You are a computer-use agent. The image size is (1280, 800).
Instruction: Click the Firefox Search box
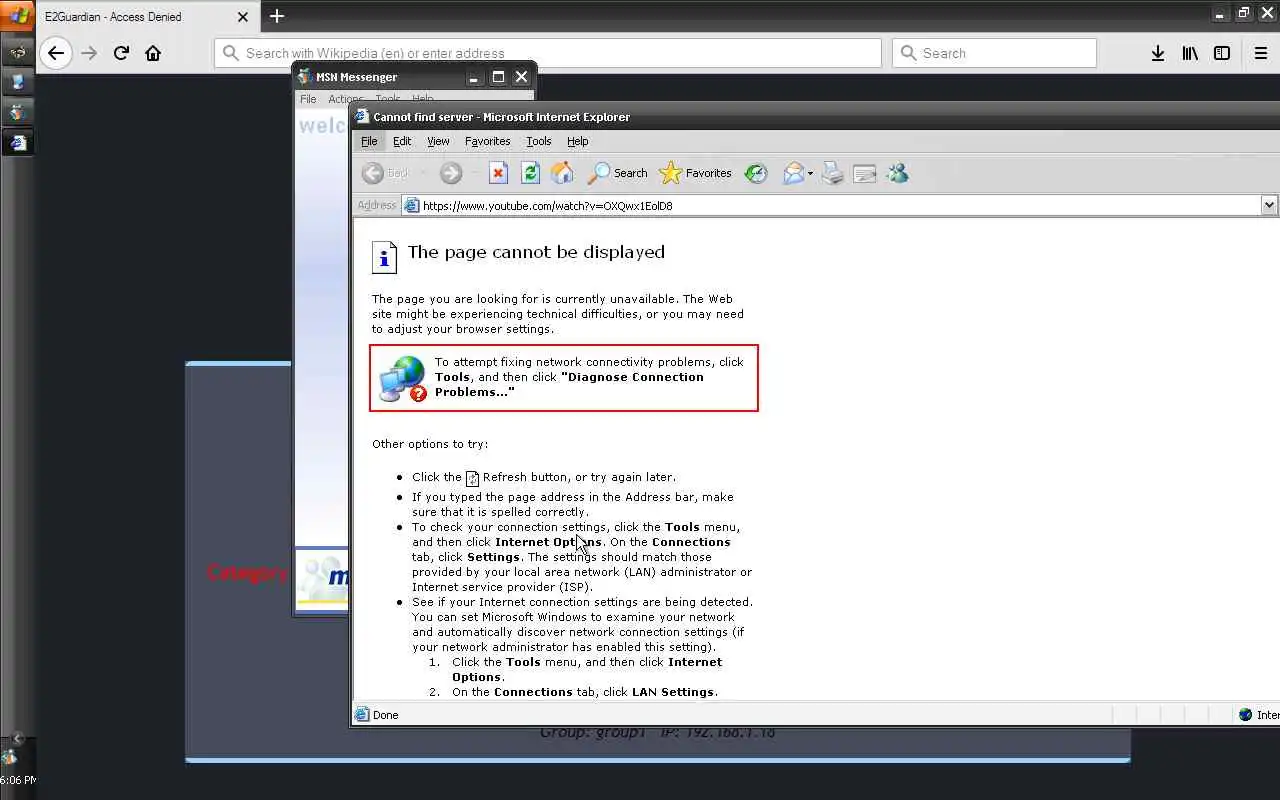pos(994,53)
